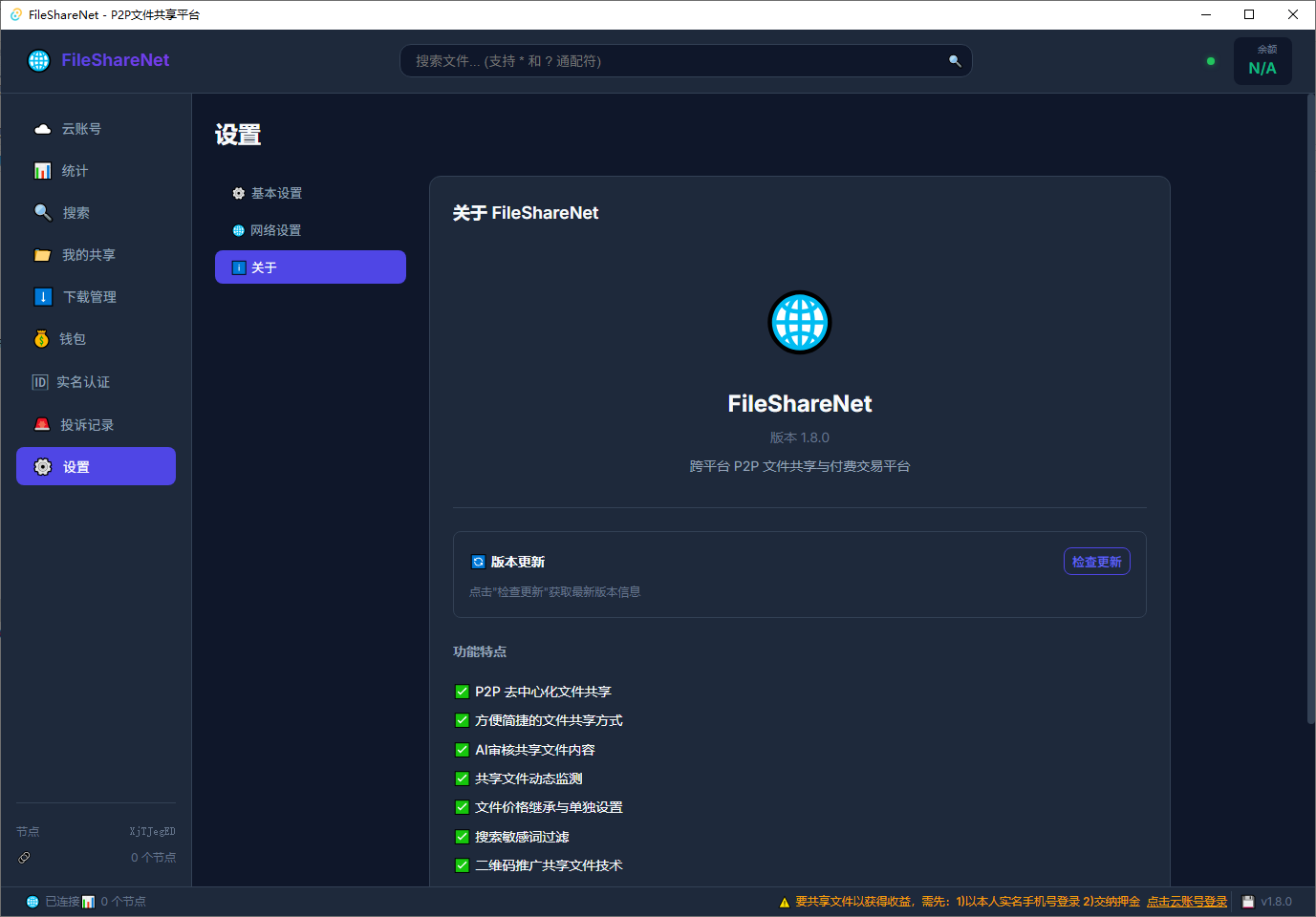Click the feature line 方便简捷的文件共享方式
The height and width of the screenshot is (917, 1316).
549,720
